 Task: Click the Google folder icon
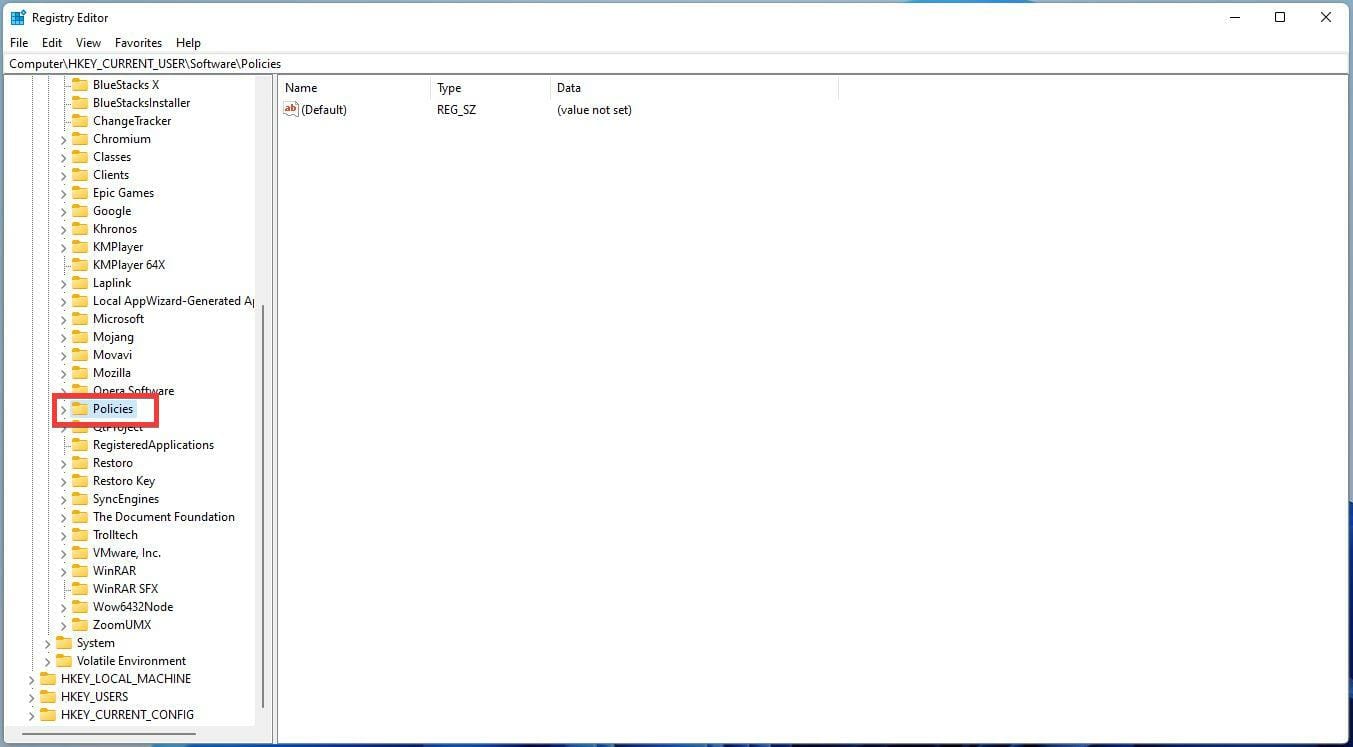(x=80, y=211)
